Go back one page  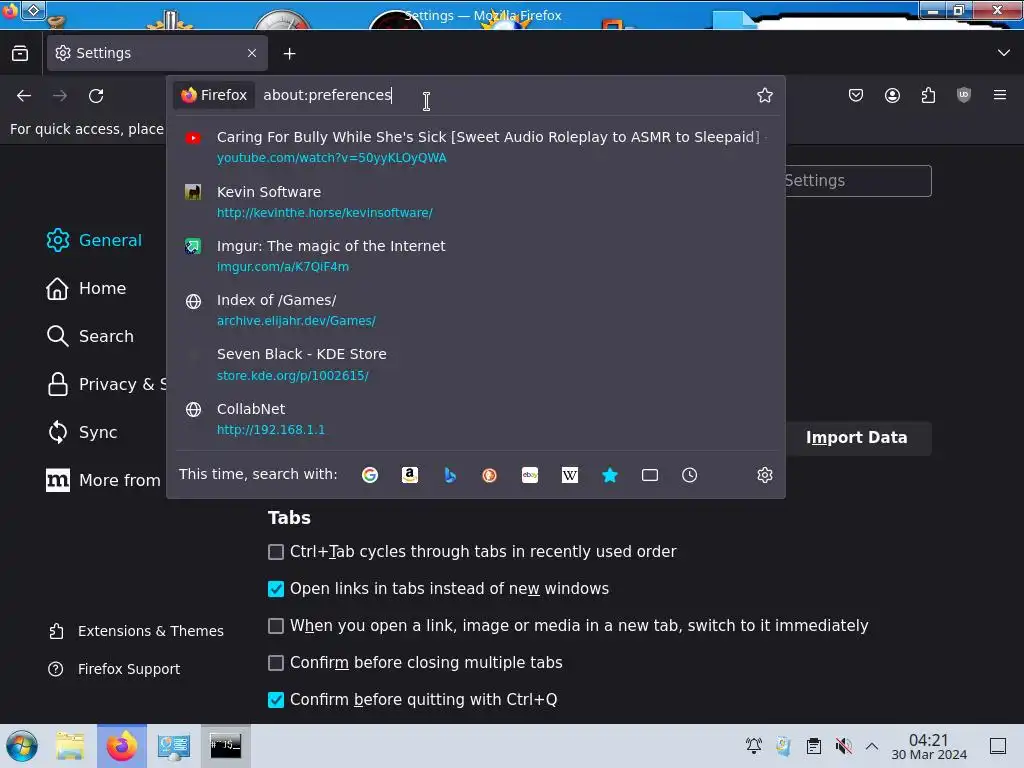(24, 96)
